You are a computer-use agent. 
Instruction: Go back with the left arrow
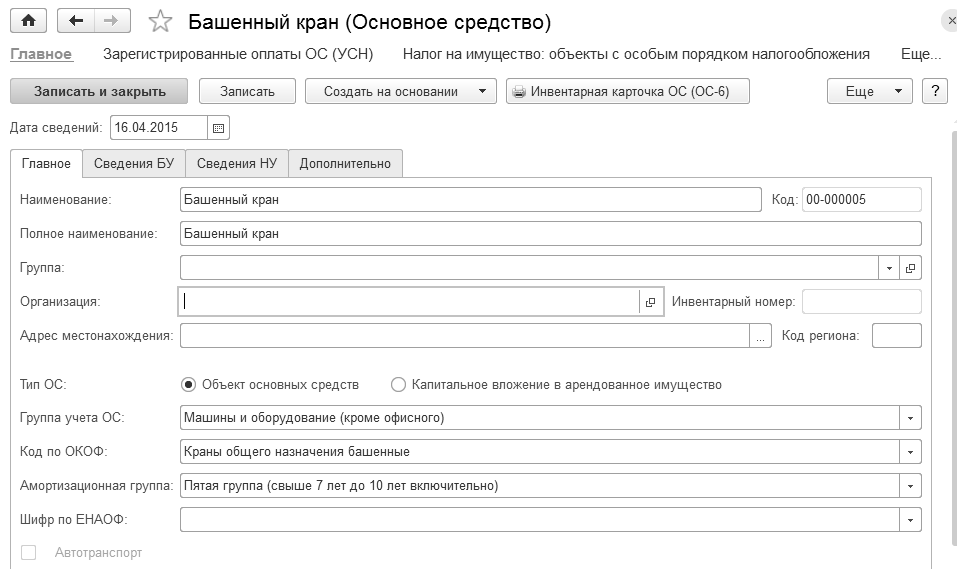coord(76,21)
